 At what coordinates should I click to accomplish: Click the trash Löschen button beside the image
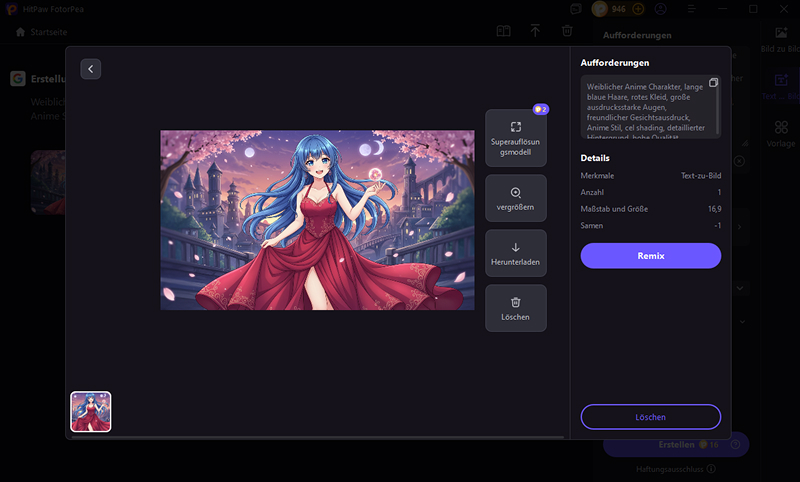click(515, 308)
